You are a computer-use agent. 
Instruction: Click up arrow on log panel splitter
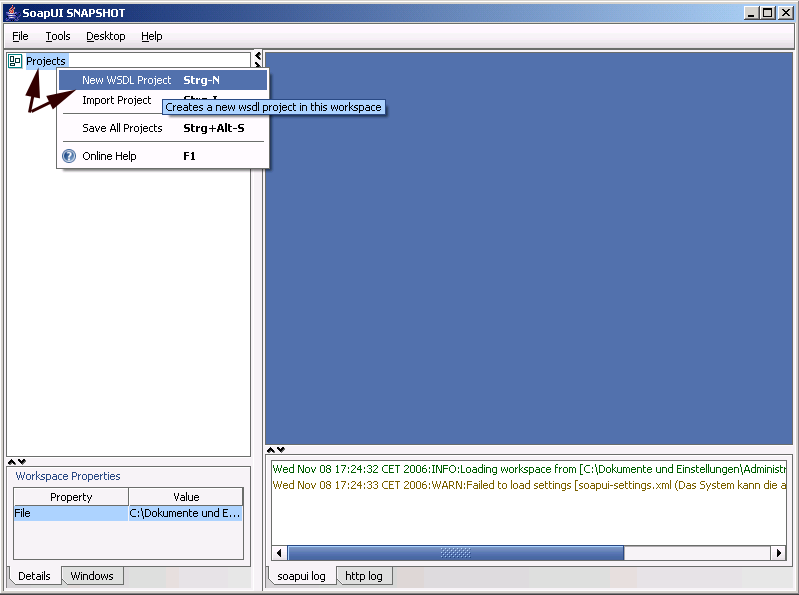(x=271, y=449)
